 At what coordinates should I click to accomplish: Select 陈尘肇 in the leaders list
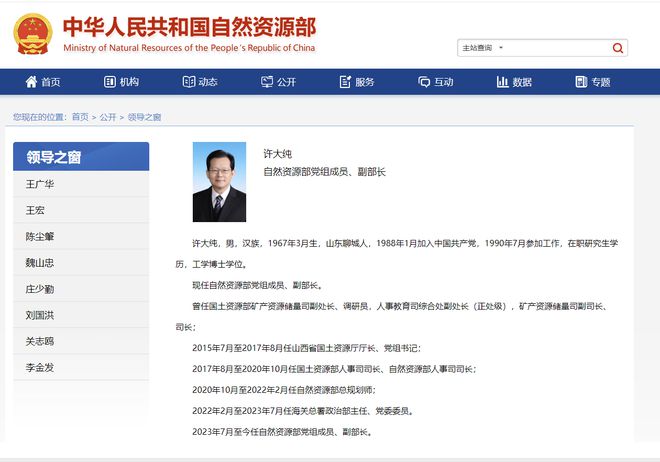coord(42,236)
